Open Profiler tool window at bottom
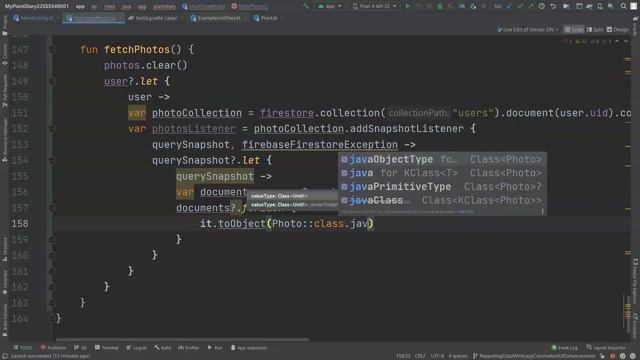 point(189,348)
